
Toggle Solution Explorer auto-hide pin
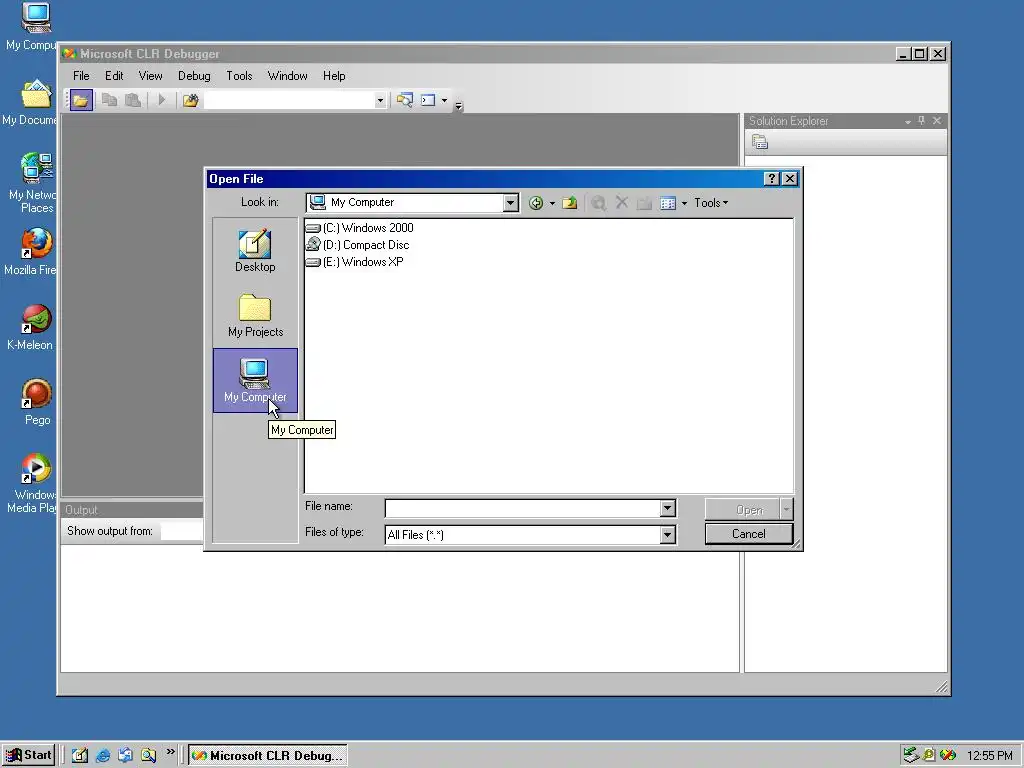click(921, 121)
